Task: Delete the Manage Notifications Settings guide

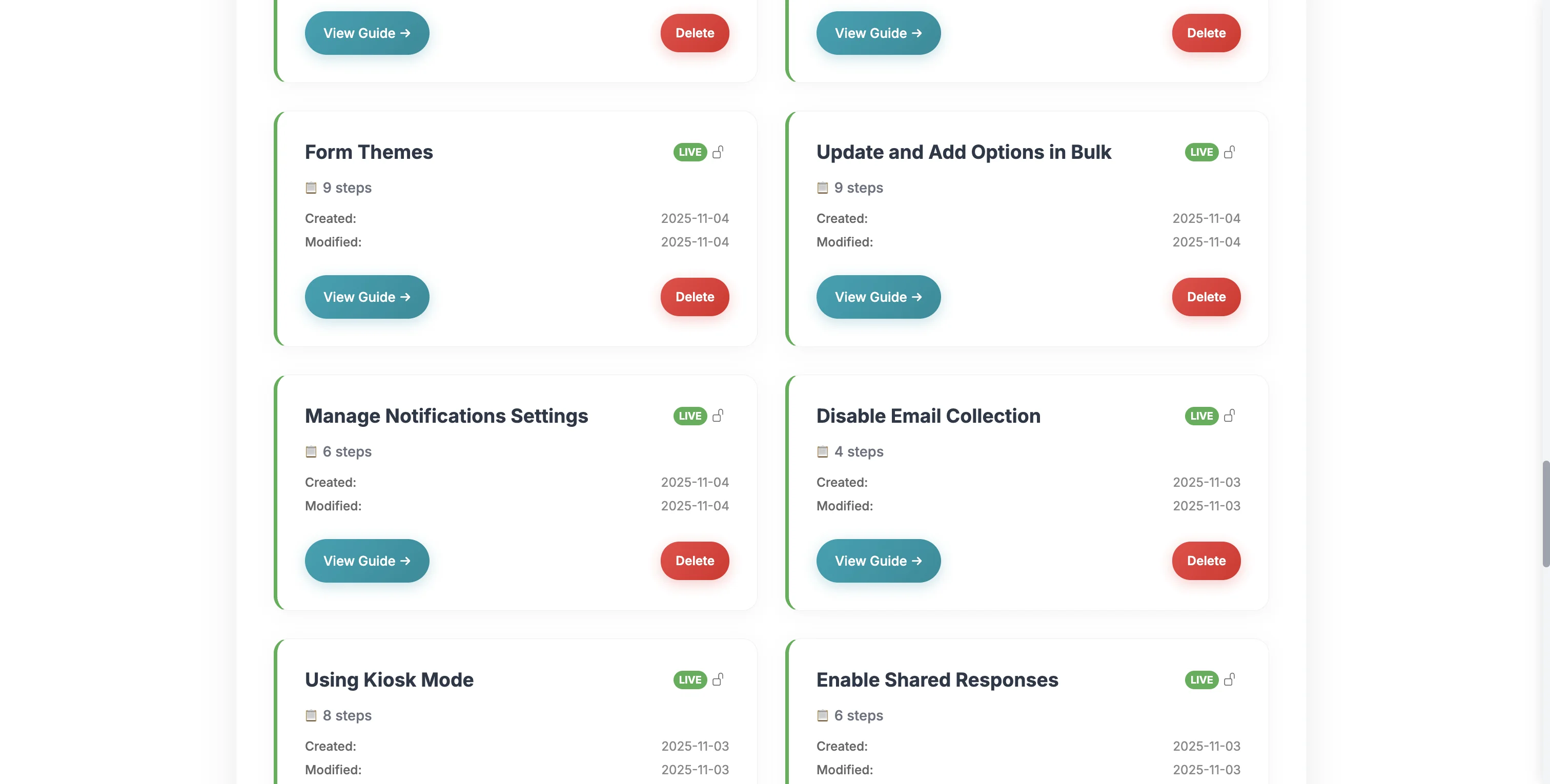Action: (695, 560)
